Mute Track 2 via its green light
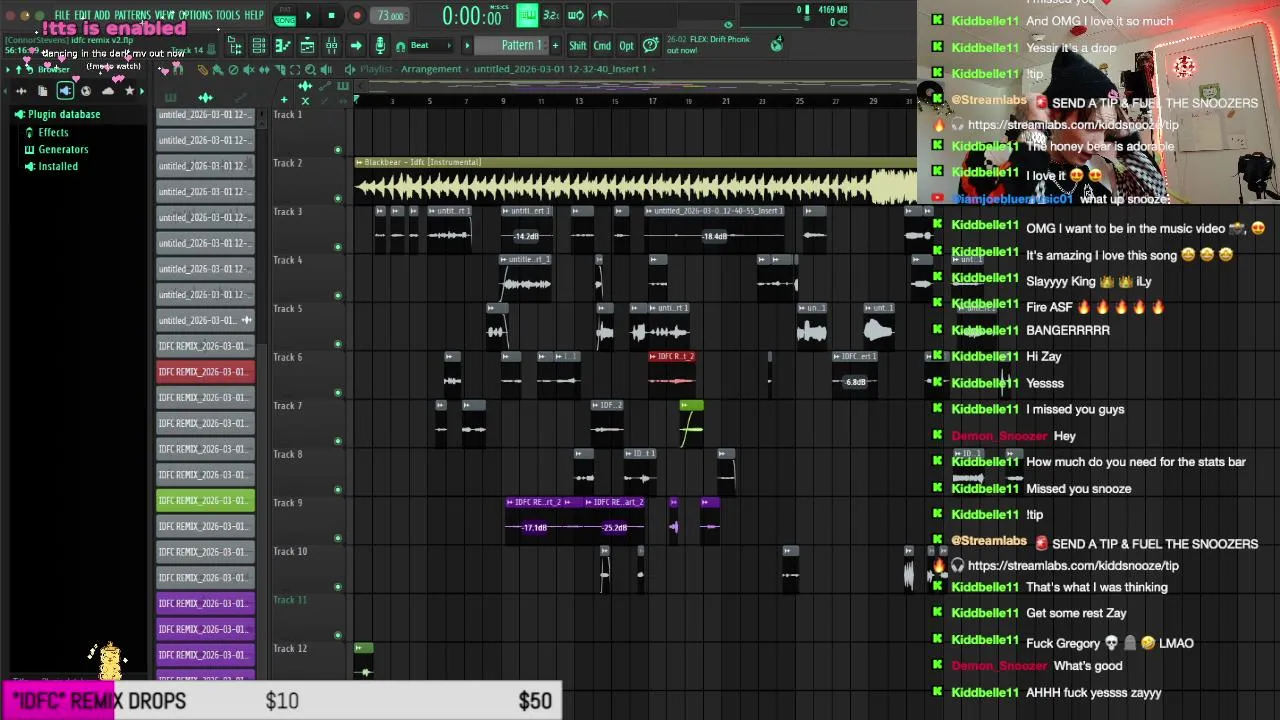 coord(337,198)
